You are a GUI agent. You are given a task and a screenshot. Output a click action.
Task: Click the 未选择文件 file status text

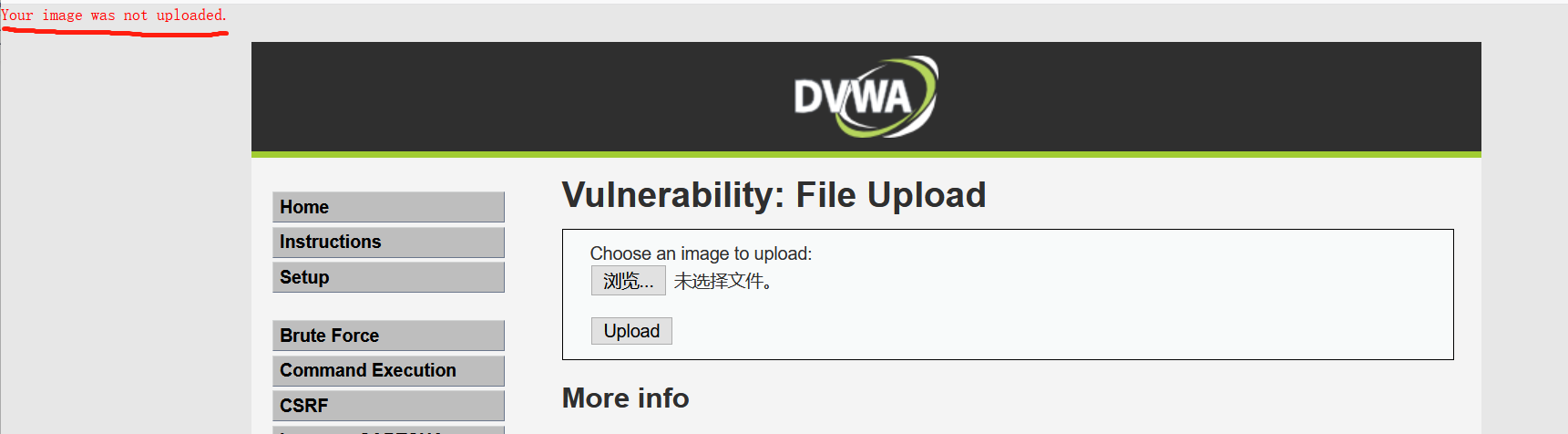click(x=723, y=281)
